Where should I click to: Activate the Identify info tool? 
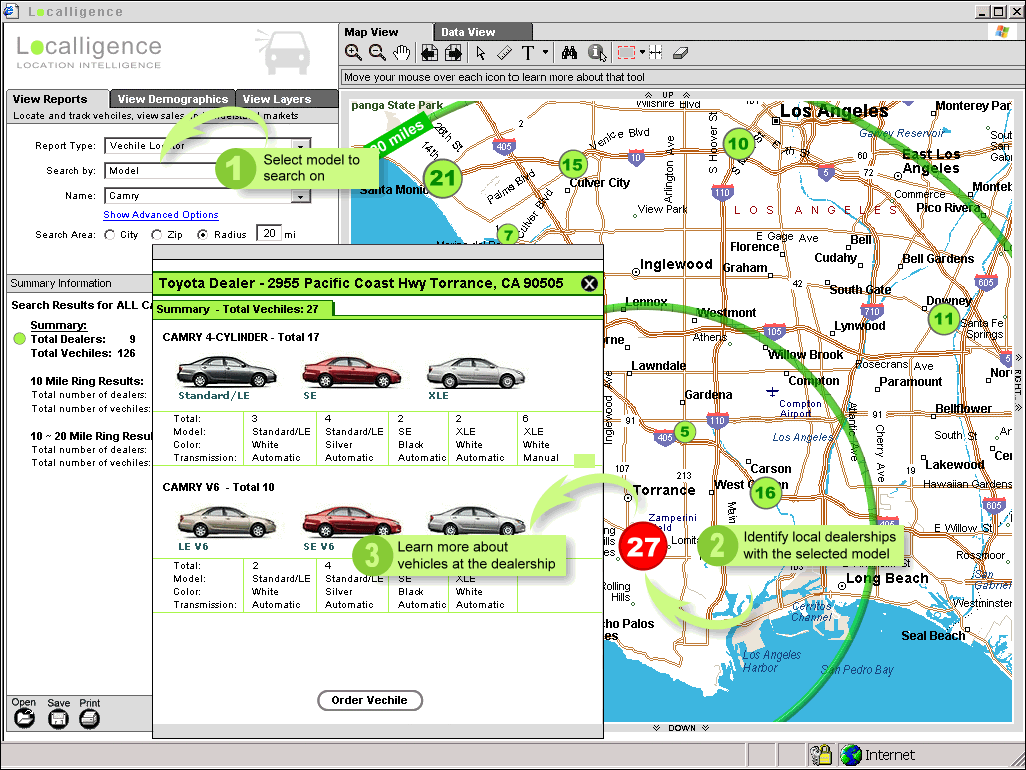[597, 52]
